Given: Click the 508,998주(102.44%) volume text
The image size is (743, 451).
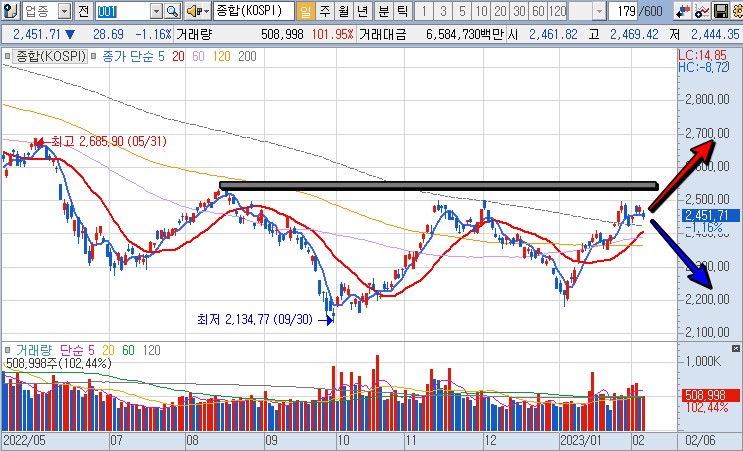Looking at the screenshot, I should point(59,364).
